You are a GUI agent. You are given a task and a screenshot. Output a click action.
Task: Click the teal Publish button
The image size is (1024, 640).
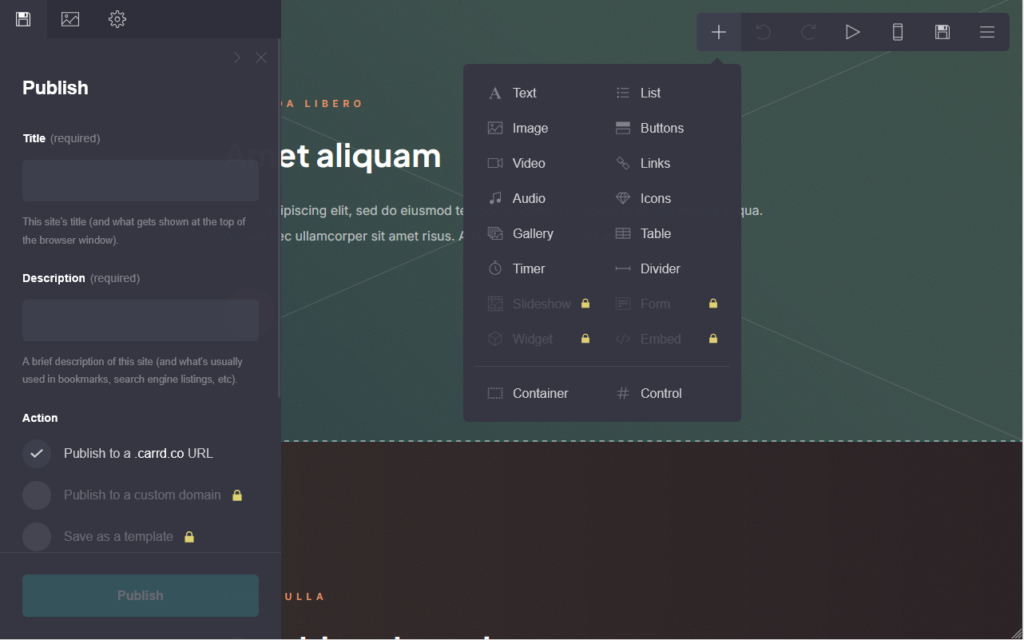click(140, 596)
